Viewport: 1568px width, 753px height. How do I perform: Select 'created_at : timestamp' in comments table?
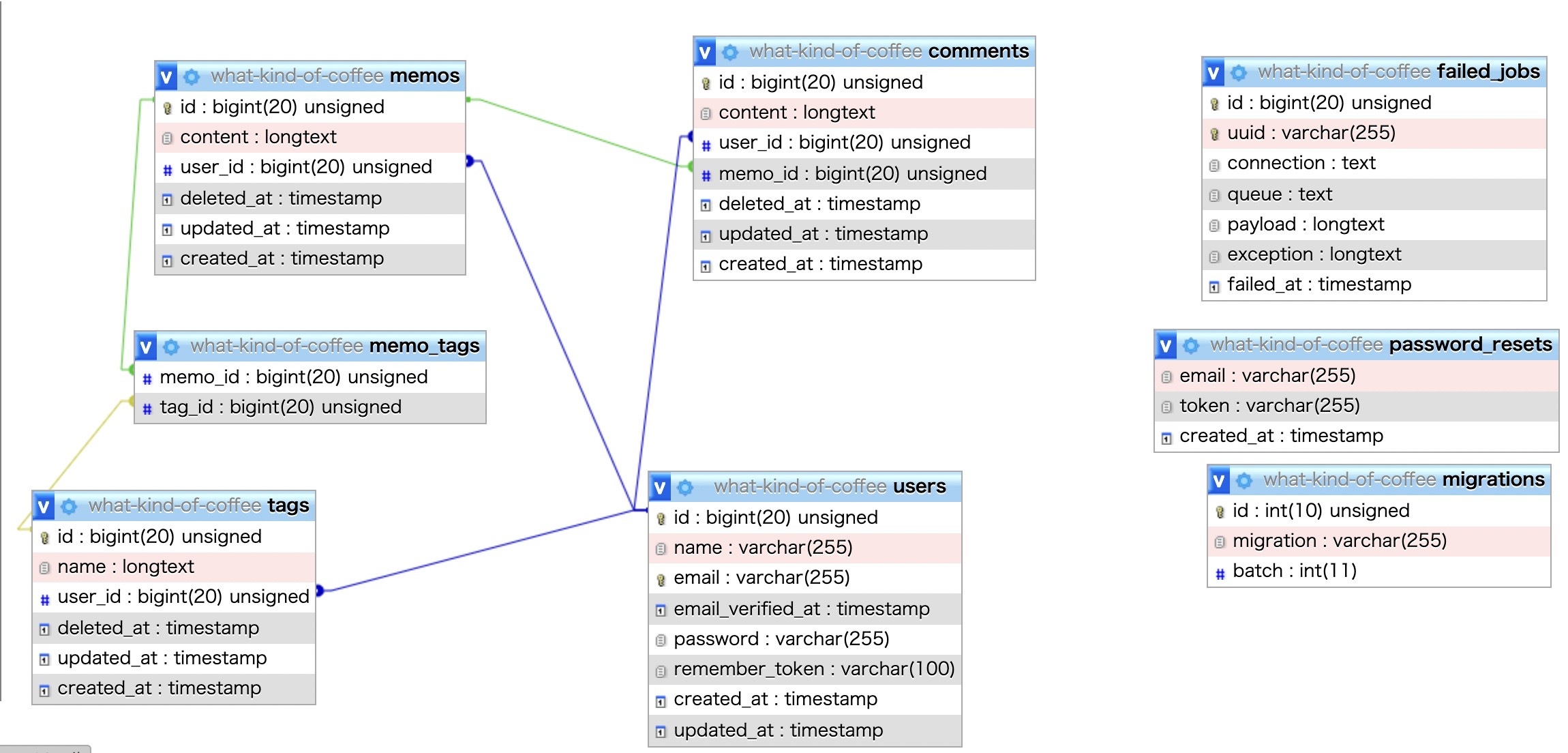pos(864,265)
